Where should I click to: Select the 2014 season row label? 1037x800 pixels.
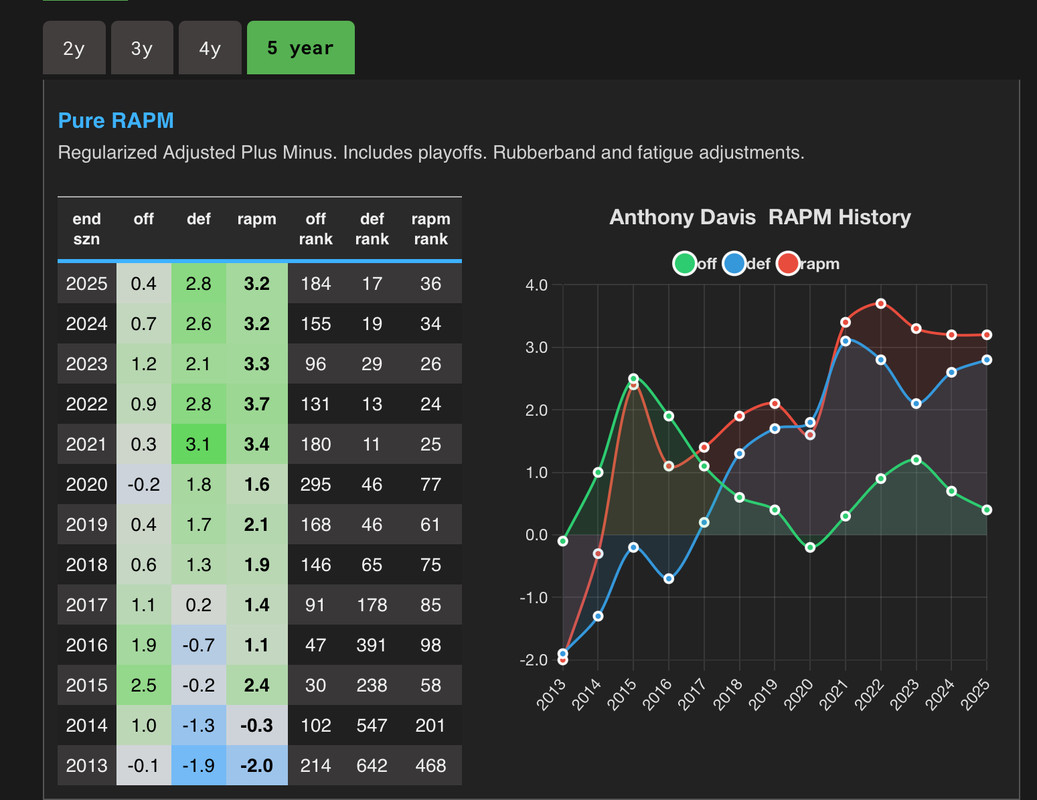[87, 725]
